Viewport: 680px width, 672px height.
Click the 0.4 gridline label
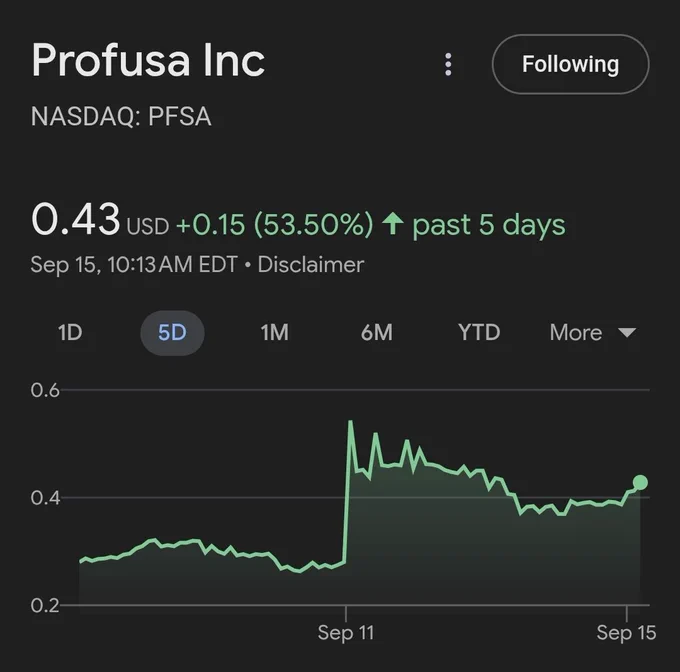click(45, 498)
